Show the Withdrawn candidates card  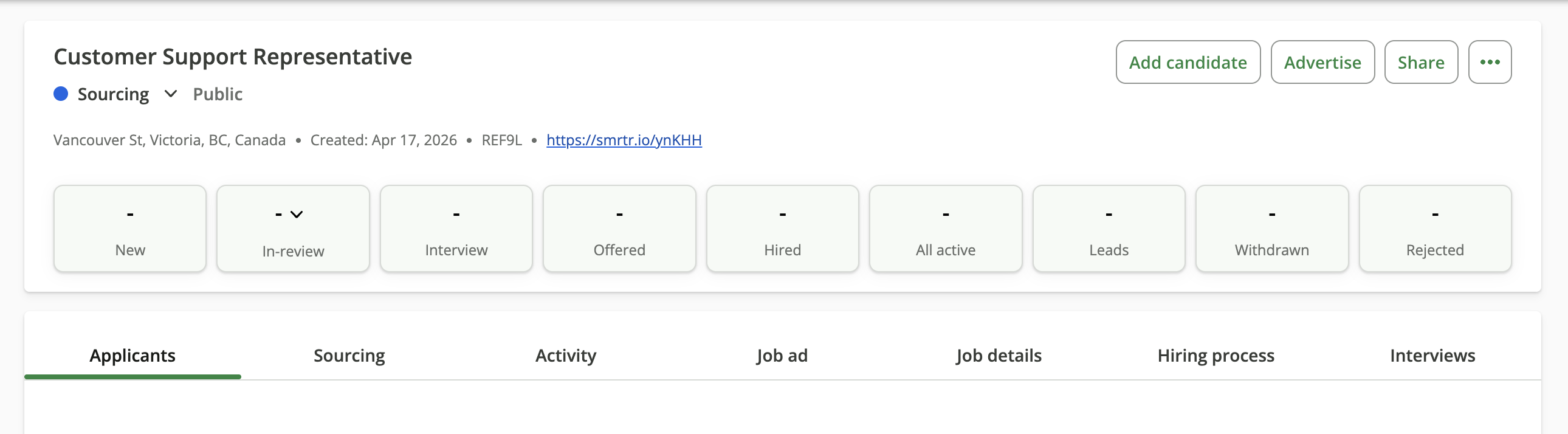pos(1272,229)
